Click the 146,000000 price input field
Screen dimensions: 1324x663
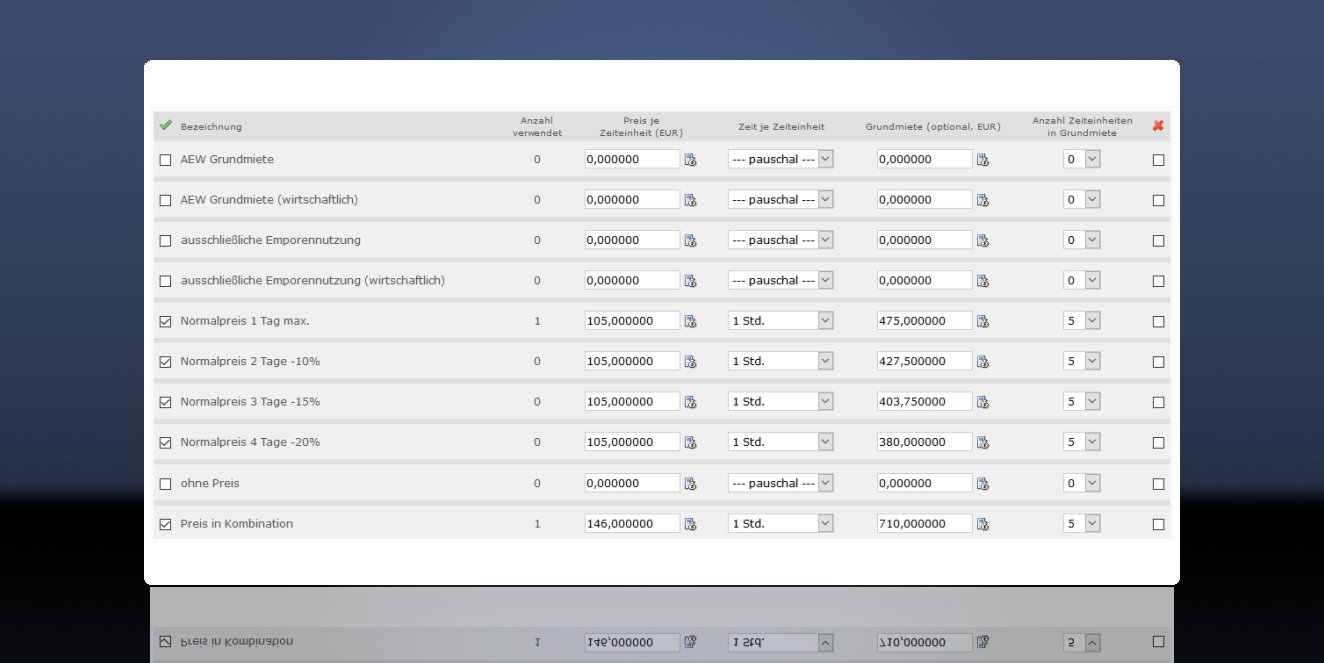632,524
